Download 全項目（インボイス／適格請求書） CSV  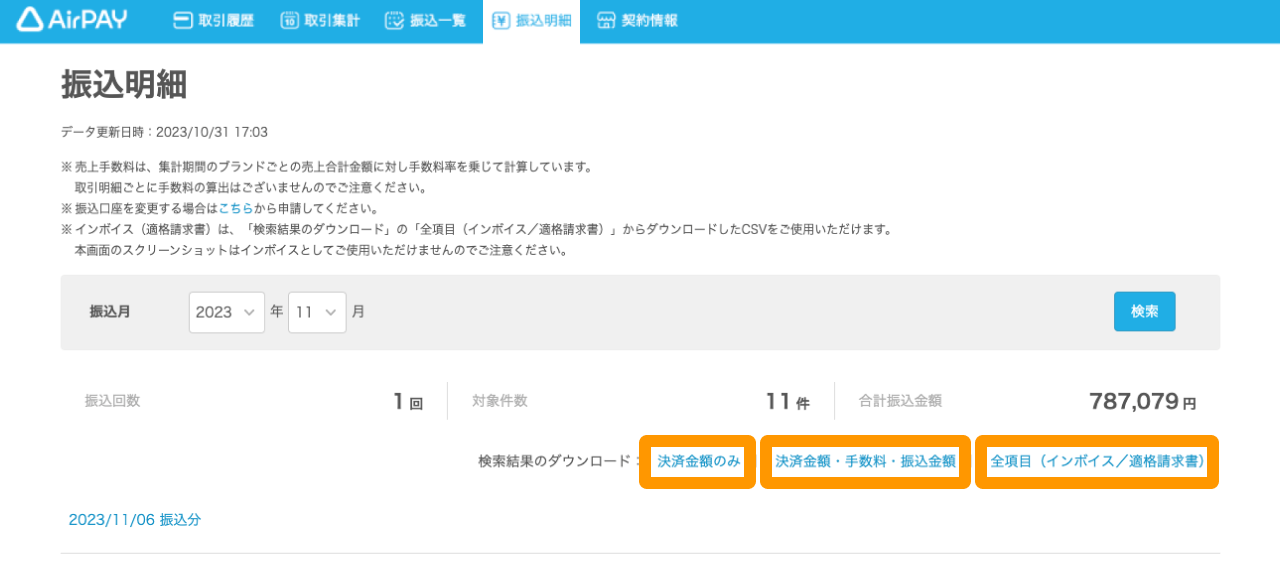pyautogui.click(x=1097, y=461)
